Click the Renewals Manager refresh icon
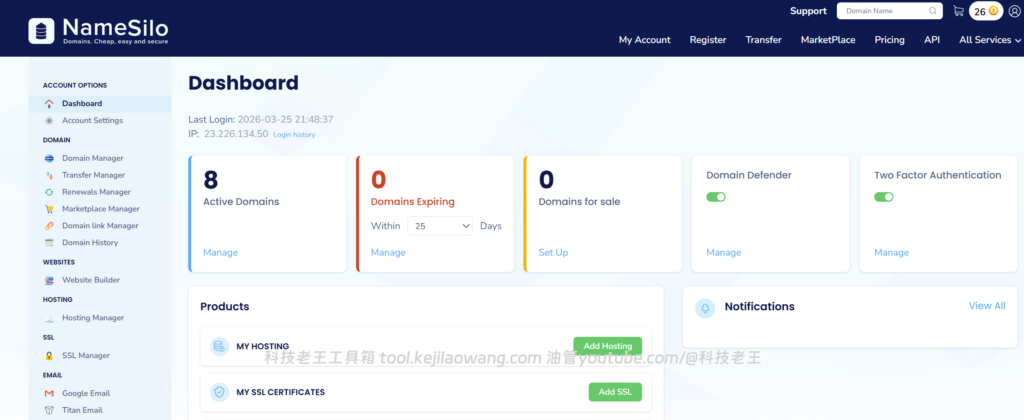 [x=49, y=192]
